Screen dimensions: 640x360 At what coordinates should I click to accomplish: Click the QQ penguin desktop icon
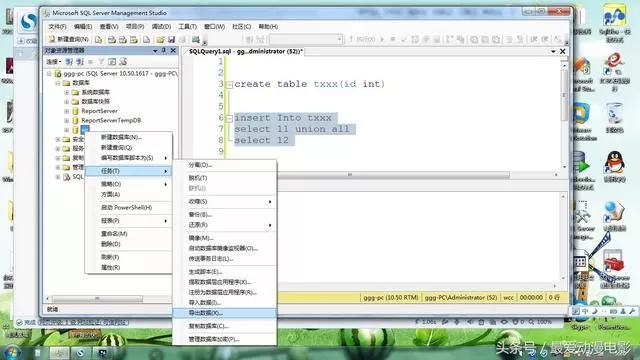(x=614, y=162)
